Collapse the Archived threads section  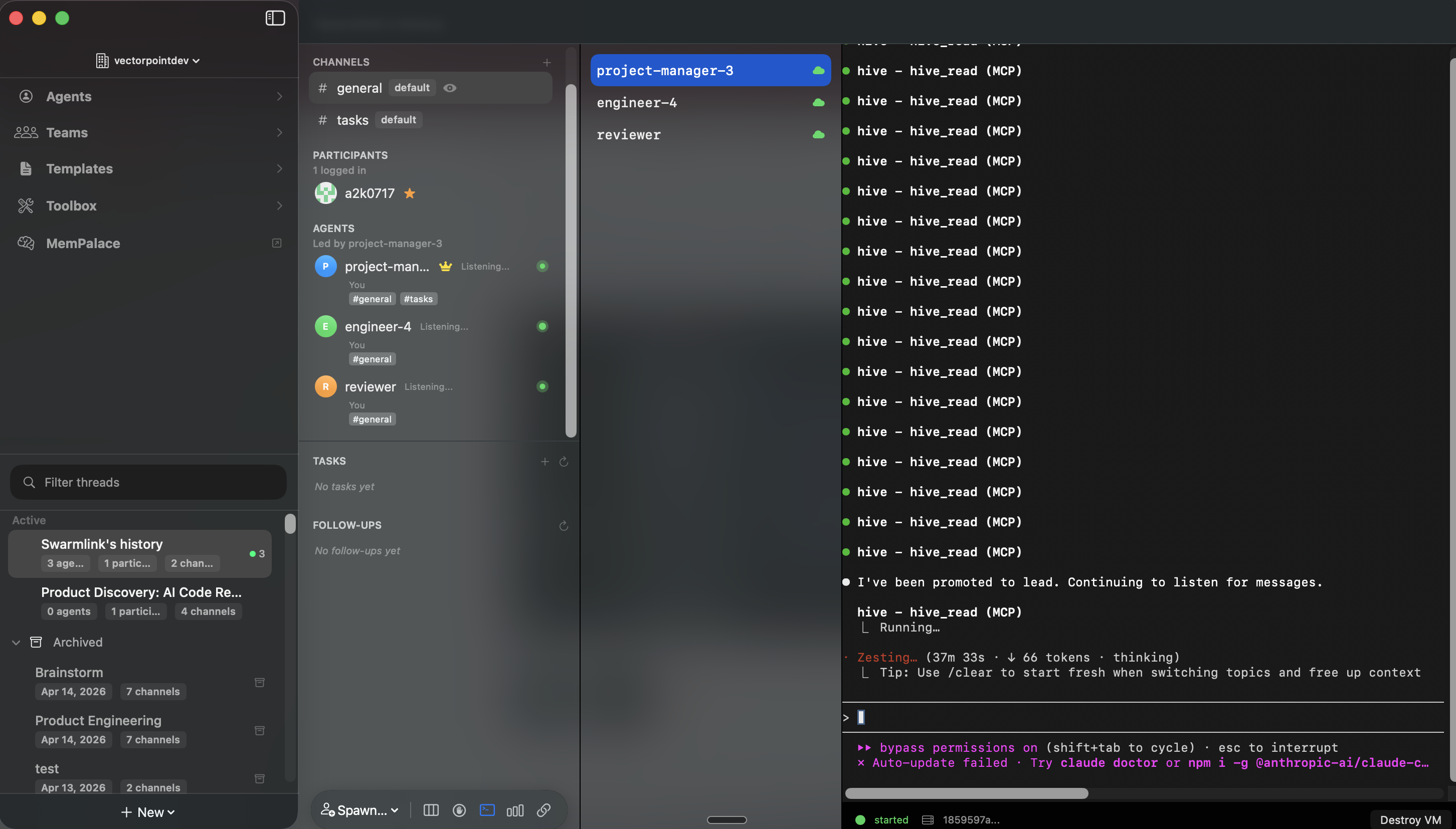[x=16, y=642]
